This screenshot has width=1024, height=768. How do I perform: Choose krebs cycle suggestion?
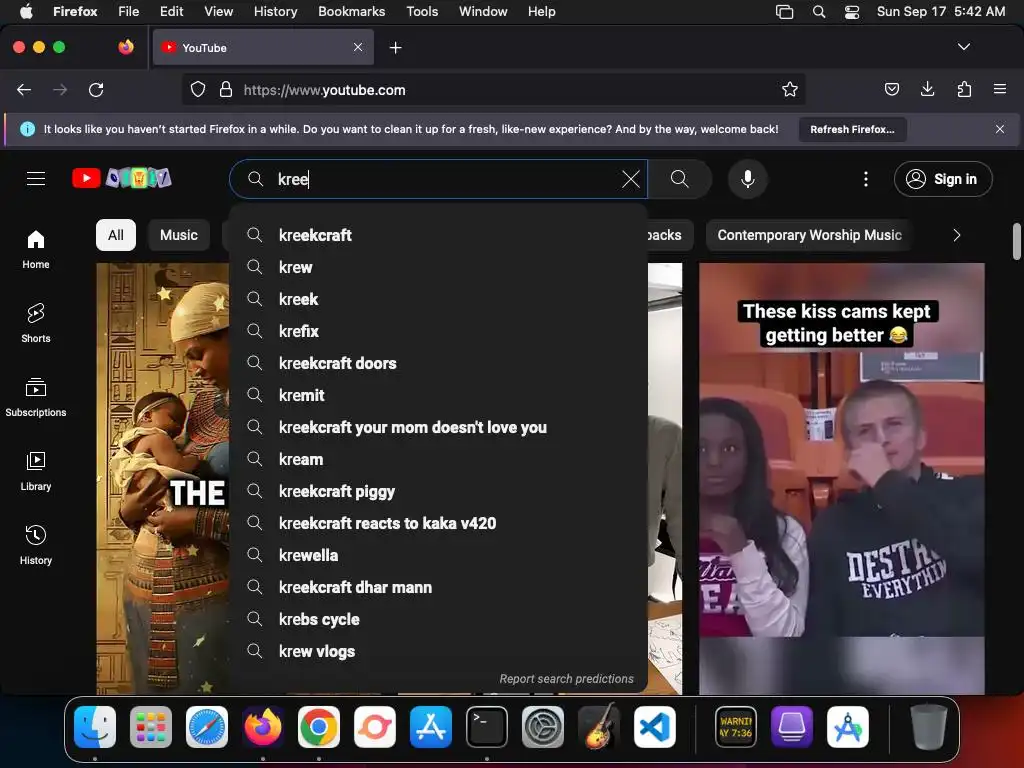[438, 619]
